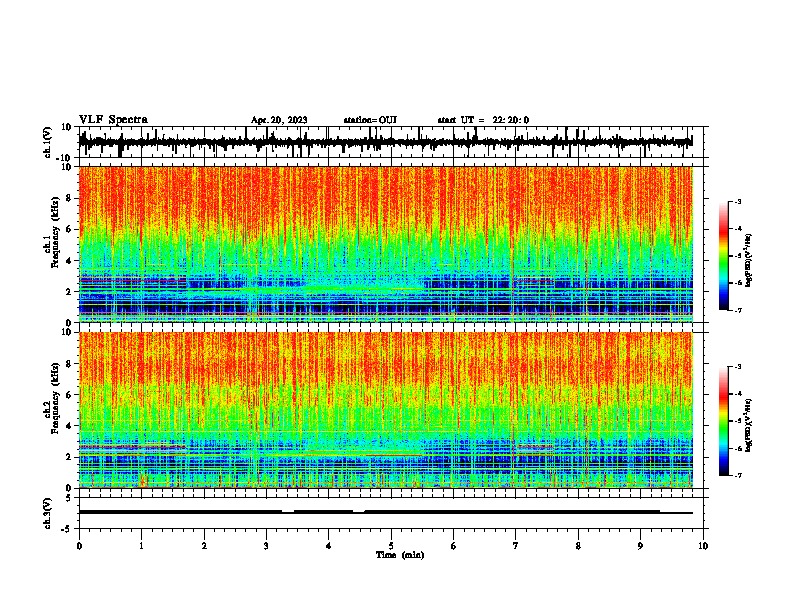Click the "ch.1(V)" axis label
This screenshot has height=612, width=792.
(48, 142)
